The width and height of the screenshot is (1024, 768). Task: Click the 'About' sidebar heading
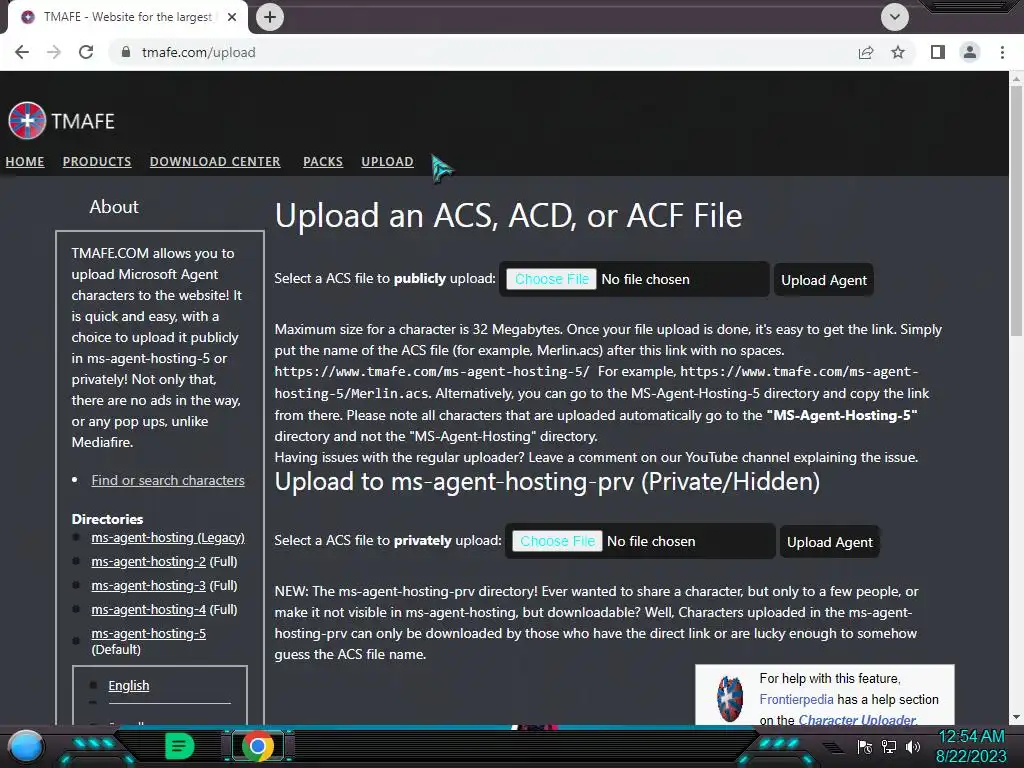click(114, 206)
